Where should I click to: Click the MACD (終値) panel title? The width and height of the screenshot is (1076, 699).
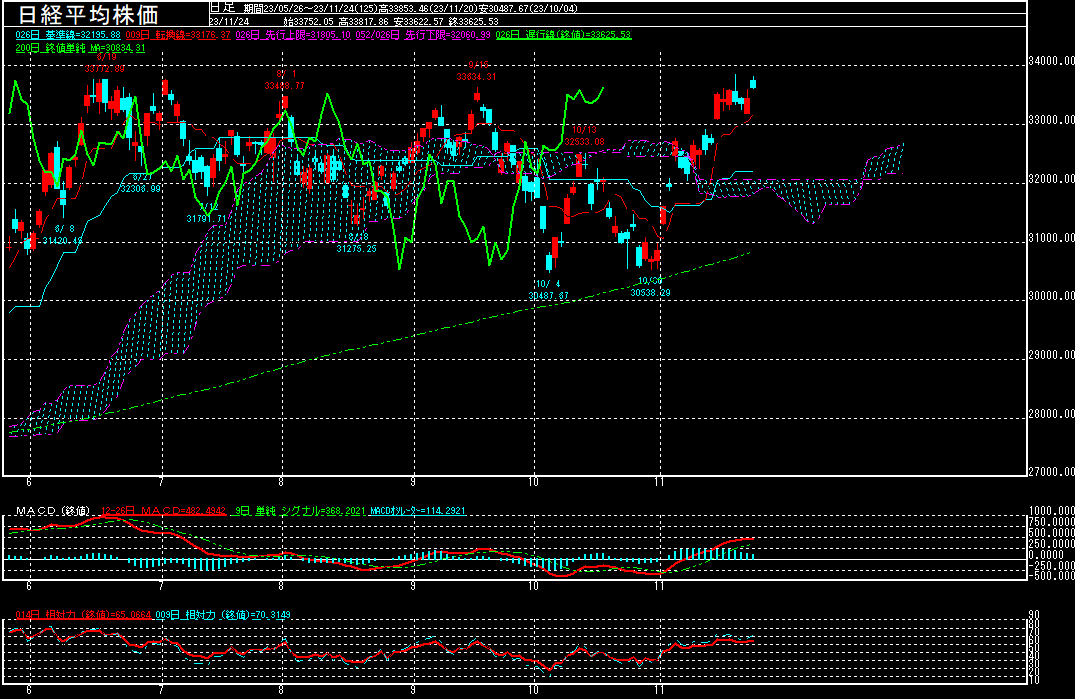pos(53,511)
